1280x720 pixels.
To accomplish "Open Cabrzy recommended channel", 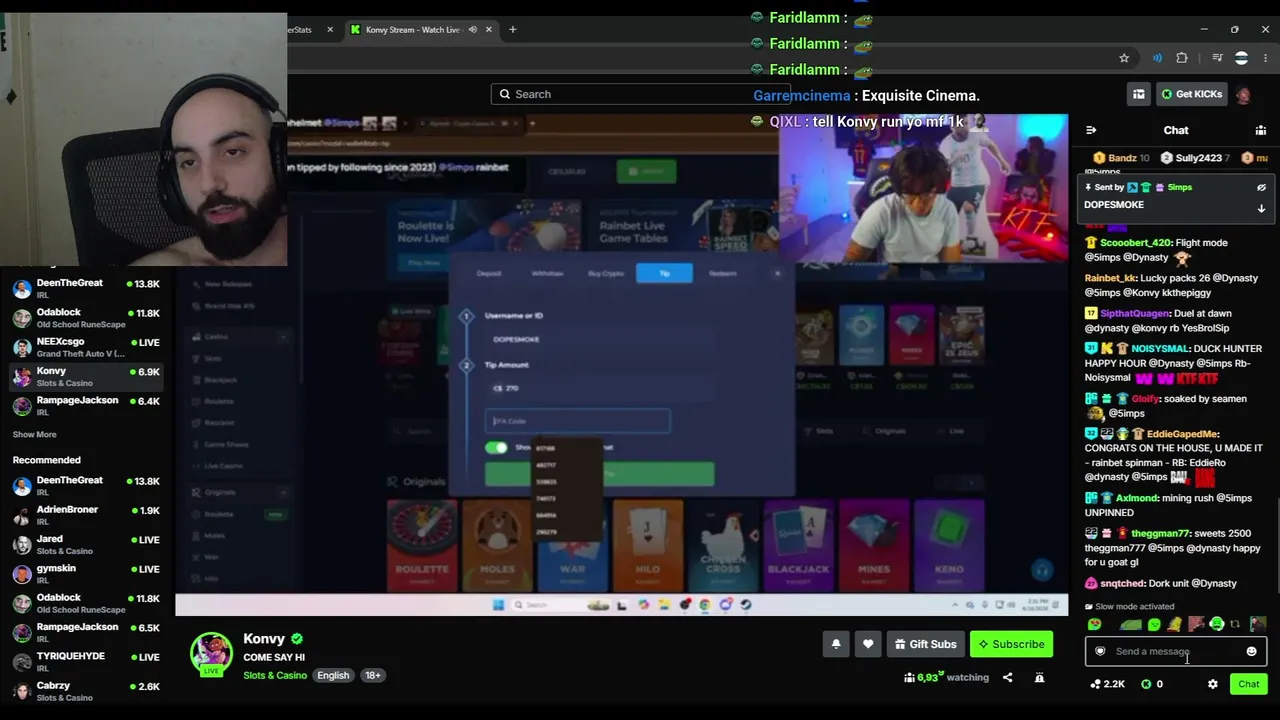I will 86,691.
